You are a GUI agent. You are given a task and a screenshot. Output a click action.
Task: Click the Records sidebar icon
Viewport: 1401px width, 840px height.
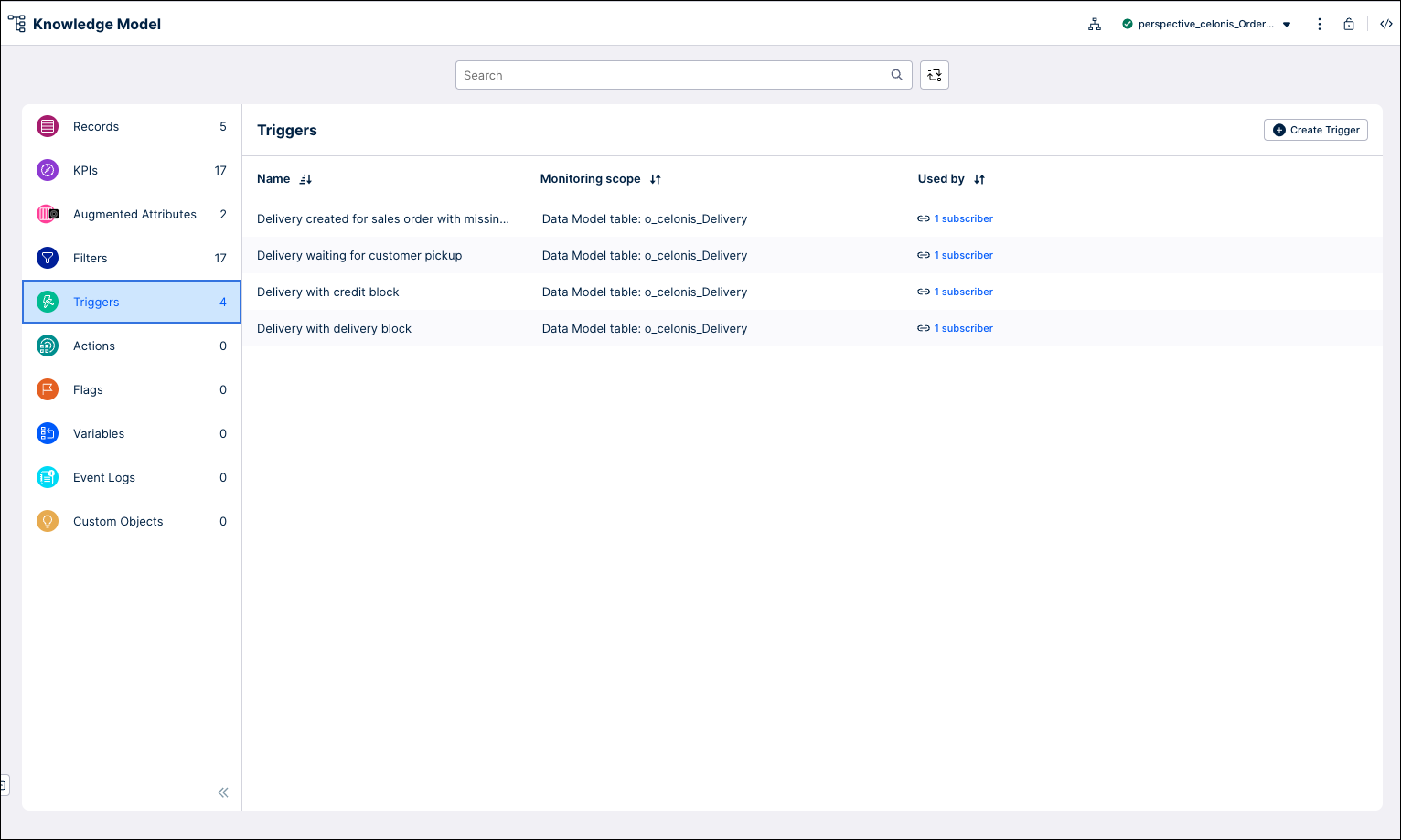[48, 126]
